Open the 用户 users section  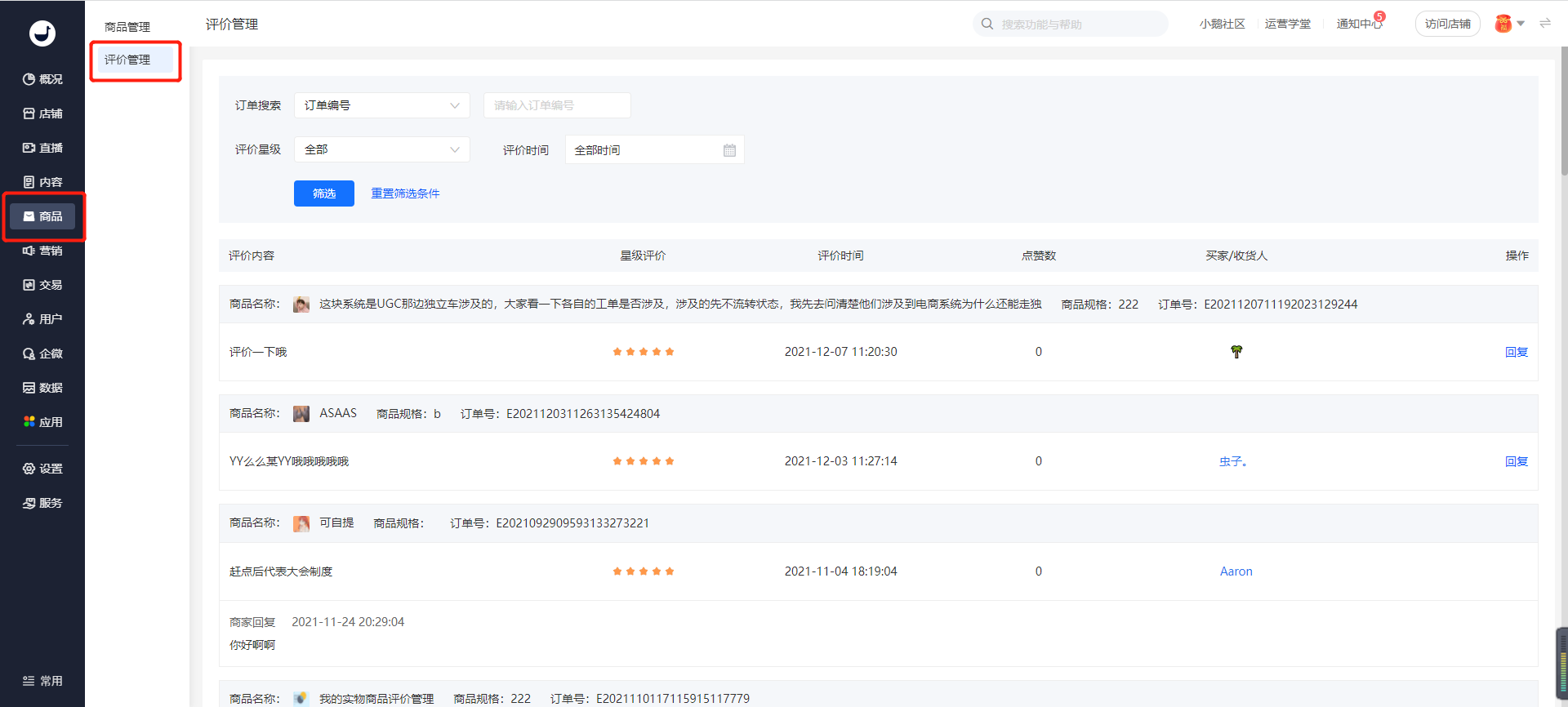[x=42, y=319]
